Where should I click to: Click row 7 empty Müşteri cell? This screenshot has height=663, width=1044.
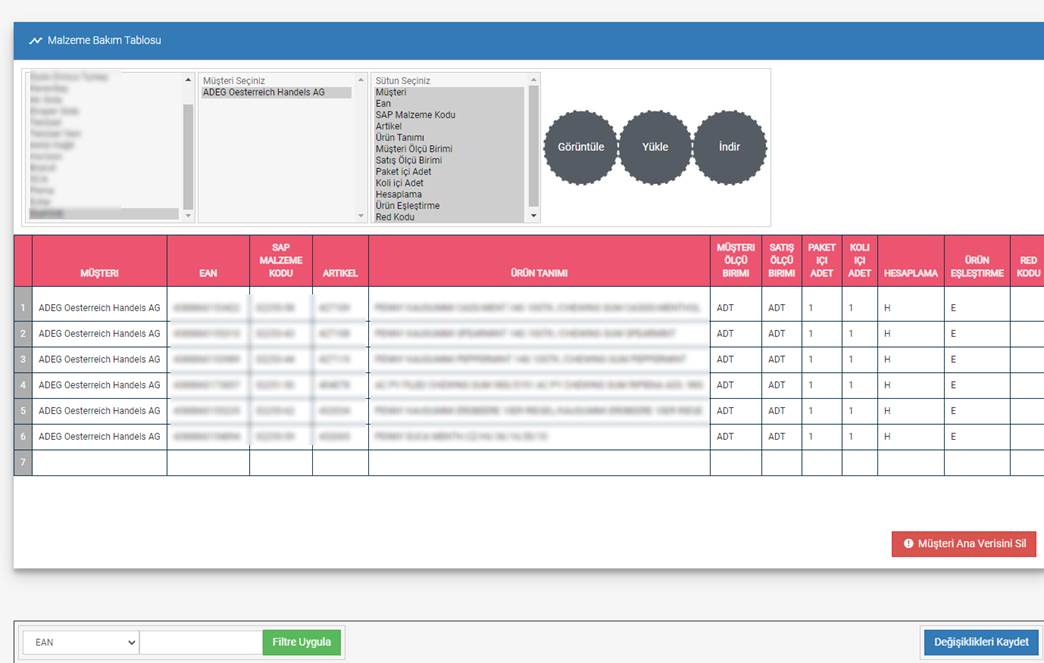pyautogui.click(x=99, y=463)
